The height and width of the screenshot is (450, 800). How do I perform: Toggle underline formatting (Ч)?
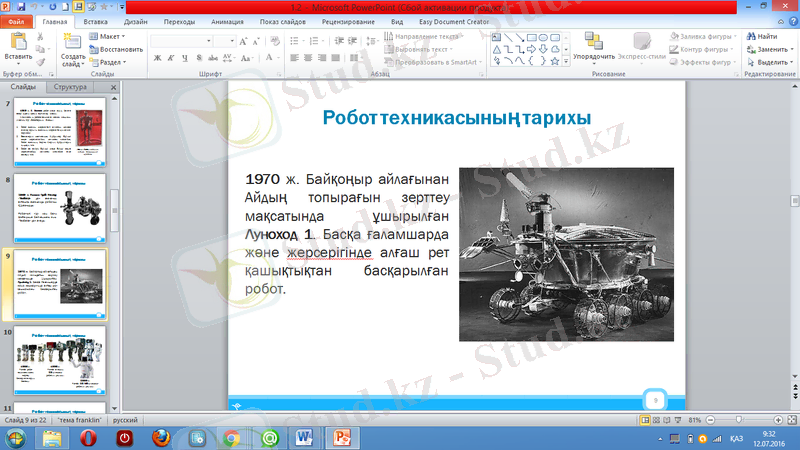point(184,59)
